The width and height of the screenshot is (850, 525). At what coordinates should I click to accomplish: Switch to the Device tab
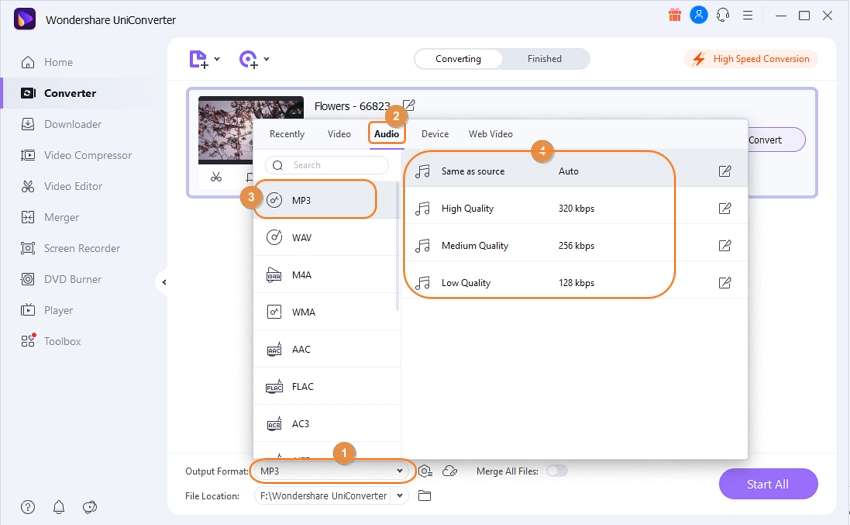tap(435, 134)
